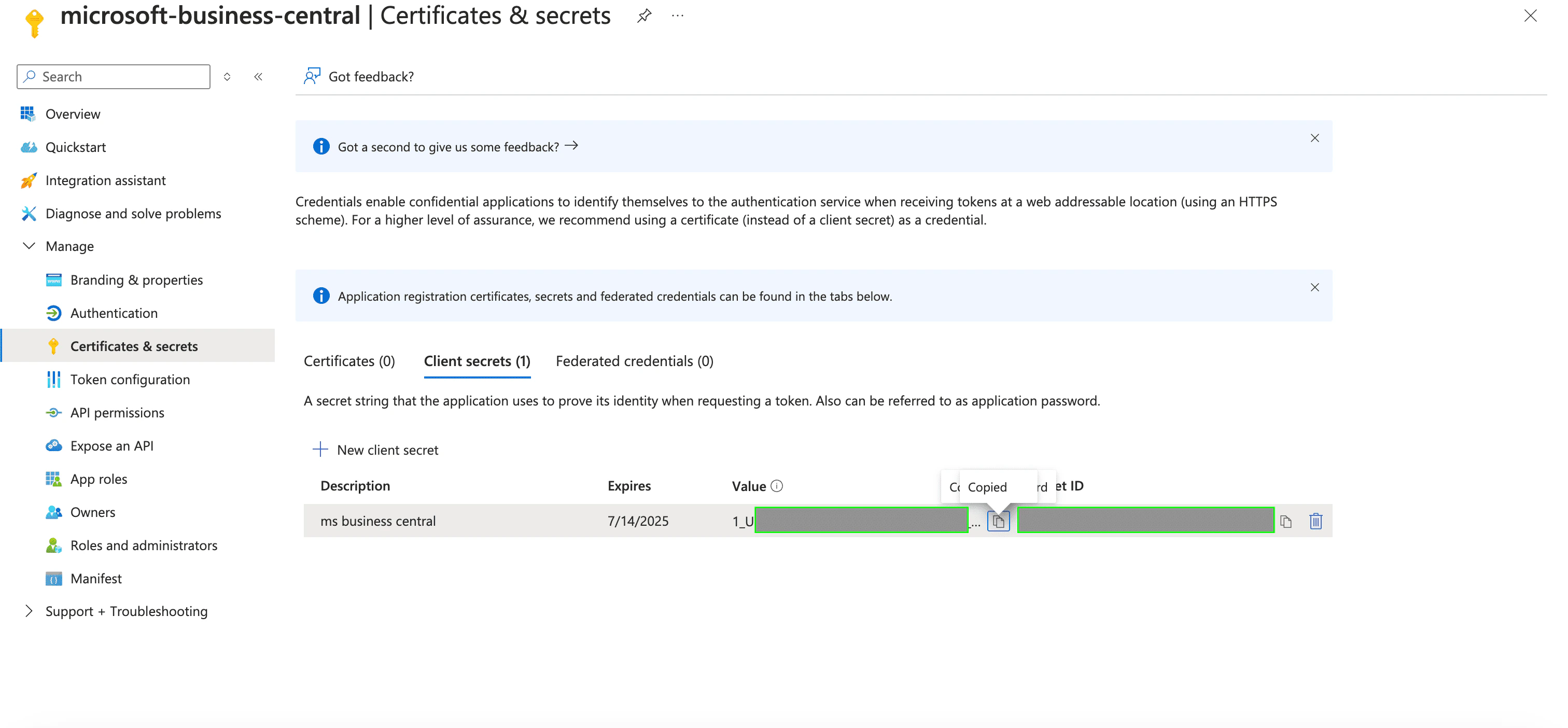
Task: Dismiss the application registration info banner
Action: click(x=1314, y=287)
